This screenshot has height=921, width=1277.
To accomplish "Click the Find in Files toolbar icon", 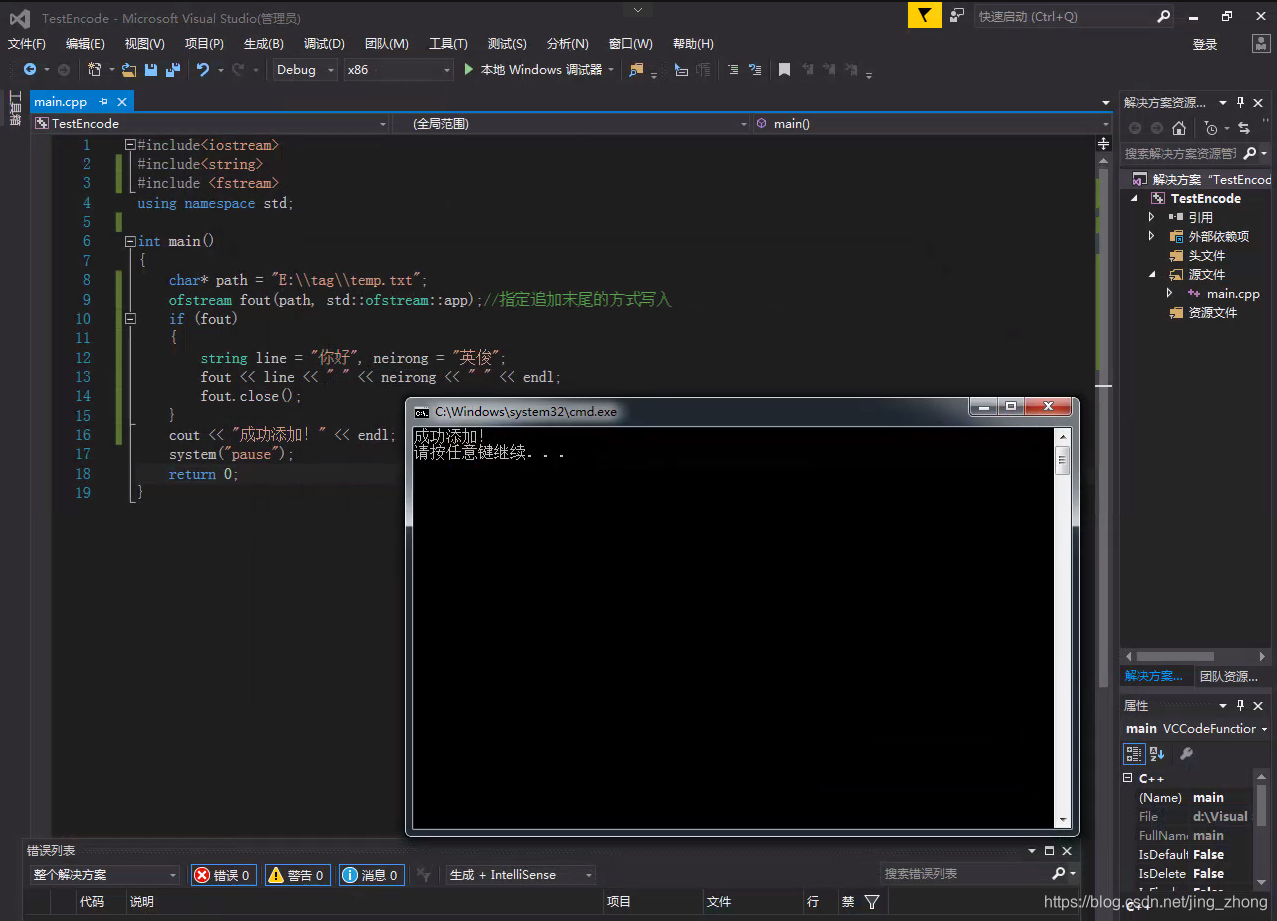I will [636, 70].
